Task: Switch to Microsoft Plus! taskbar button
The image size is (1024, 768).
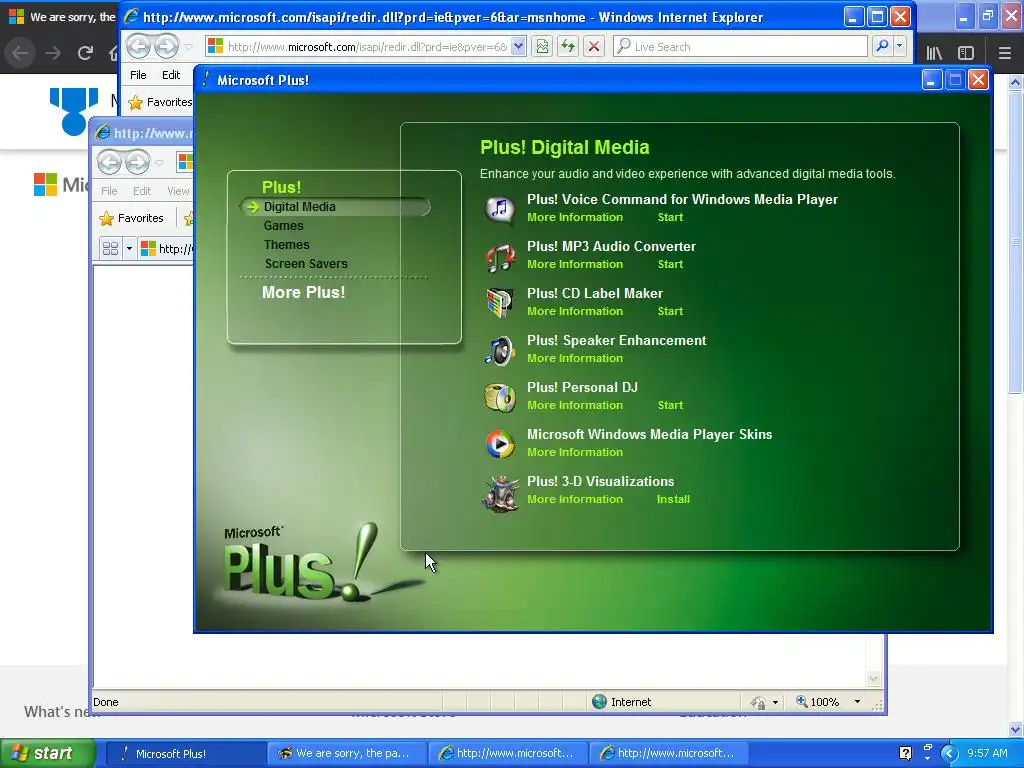Action: pyautogui.click(x=185, y=754)
